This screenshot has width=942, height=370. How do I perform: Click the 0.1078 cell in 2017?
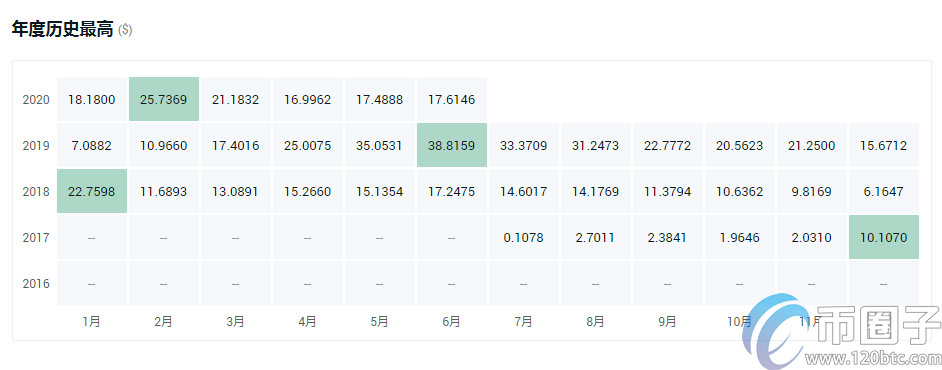[x=523, y=237]
